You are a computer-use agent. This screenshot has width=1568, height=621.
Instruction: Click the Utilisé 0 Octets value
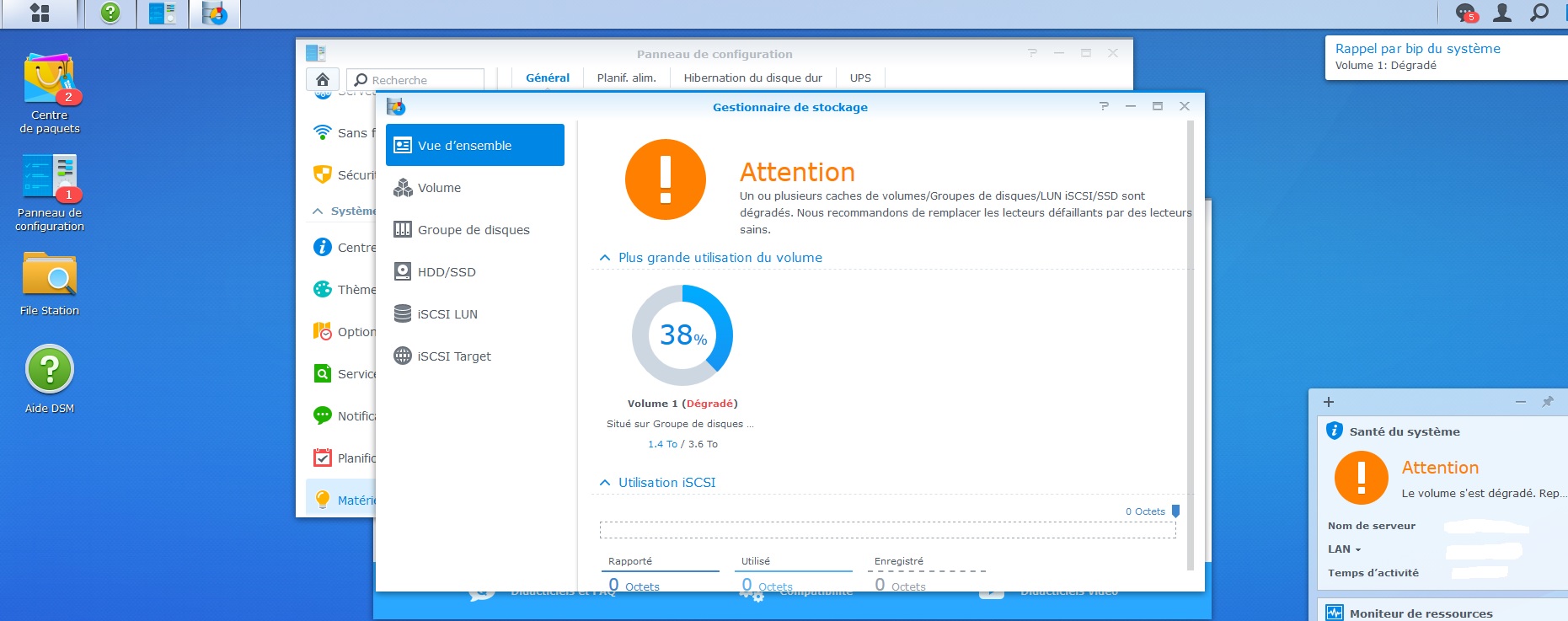pos(767,585)
